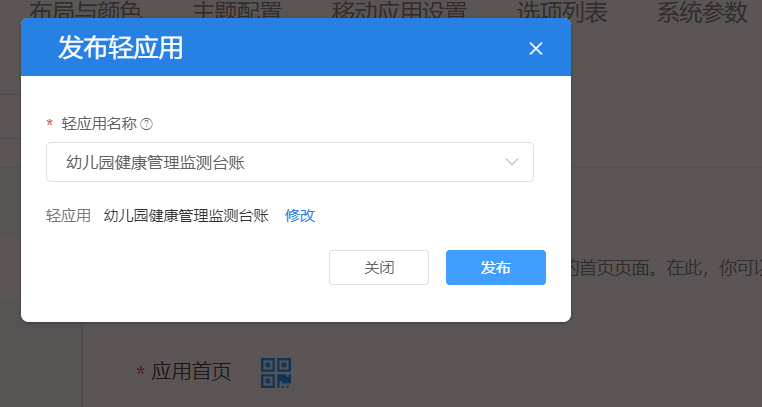
Task: Close the 发布轻应用 dialog with the X icon
Action: coord(536,49)
